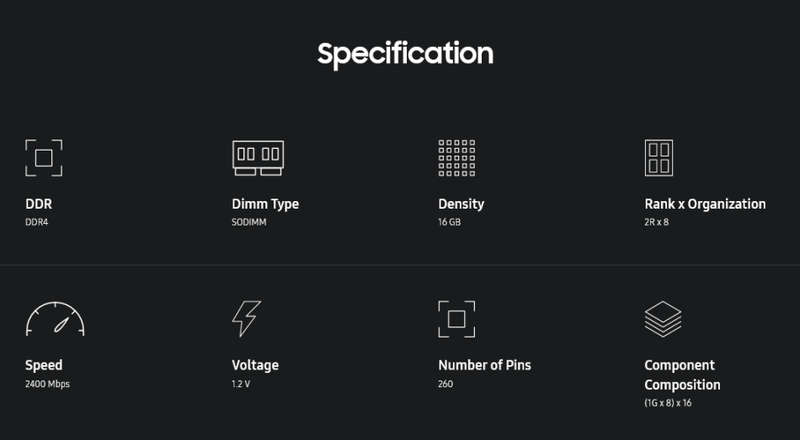Click the 1.2 V voltage value
800x440 pixels.
pyautogui.click(x=241, y=384)
